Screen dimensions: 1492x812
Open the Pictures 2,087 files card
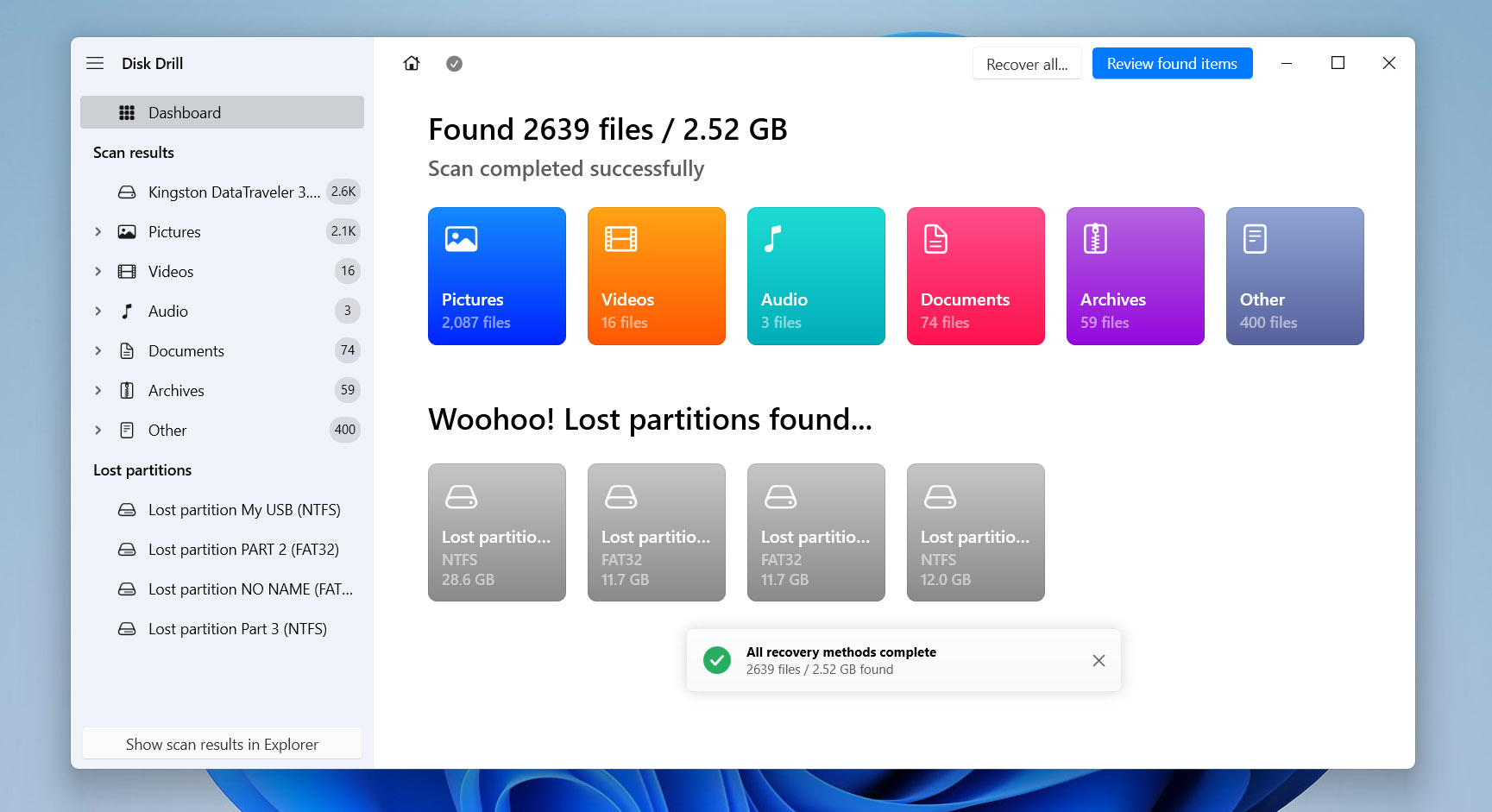(x=497, y=276)
